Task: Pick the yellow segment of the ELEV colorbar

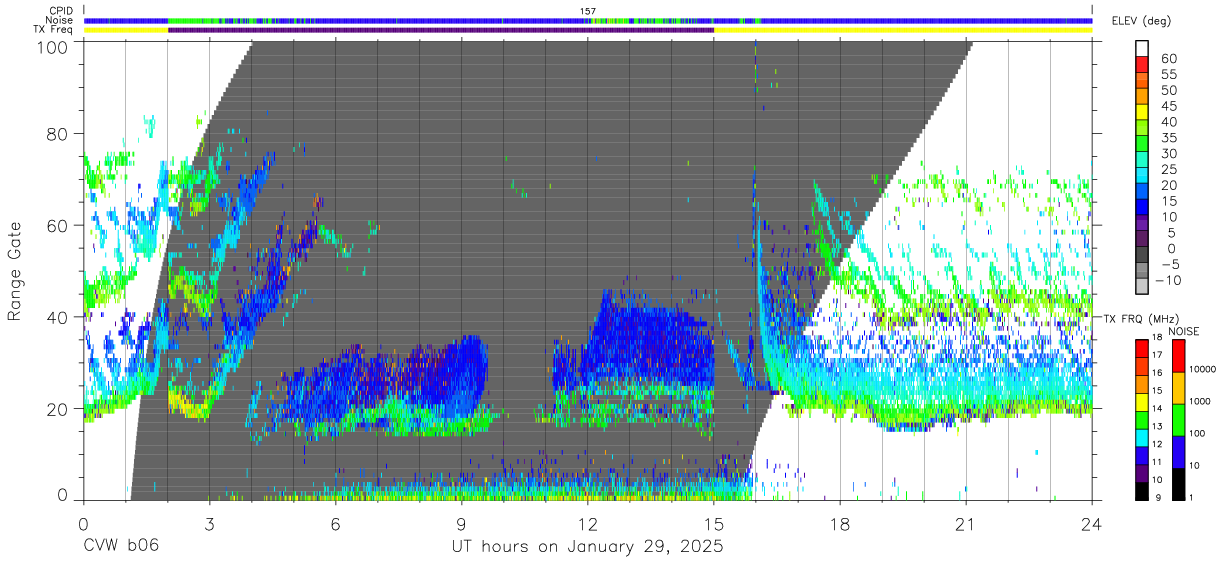Action: [x=1141, y=113]
